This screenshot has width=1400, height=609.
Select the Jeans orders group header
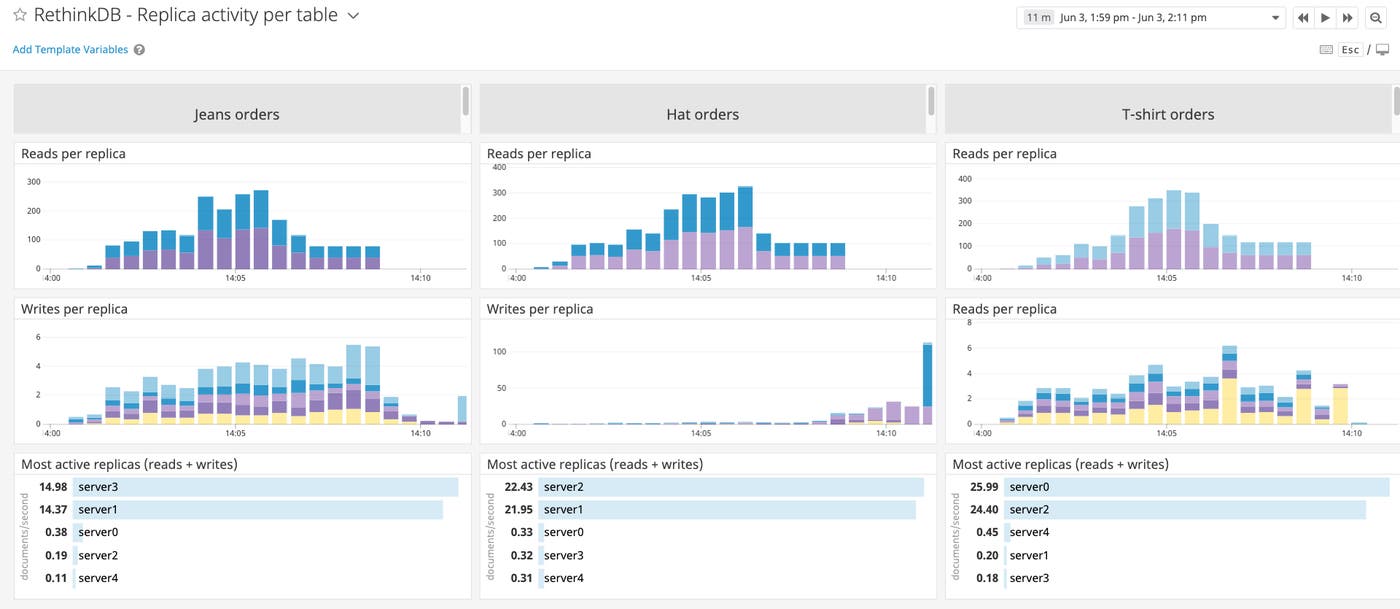[236, 113]
